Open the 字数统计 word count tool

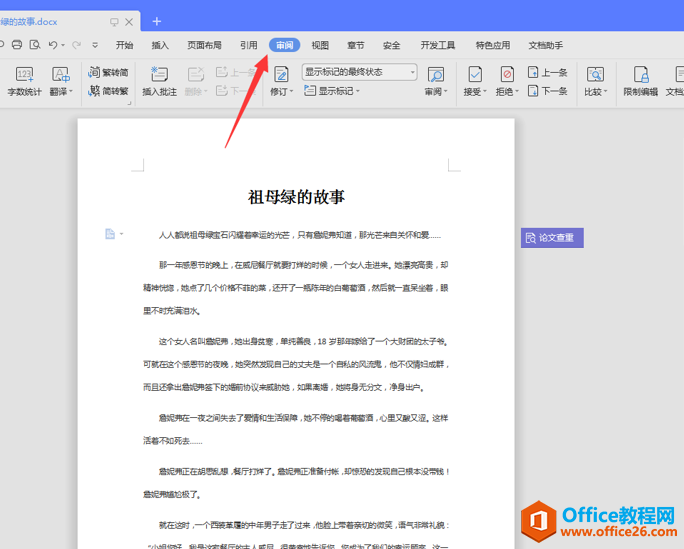[24, 81]
